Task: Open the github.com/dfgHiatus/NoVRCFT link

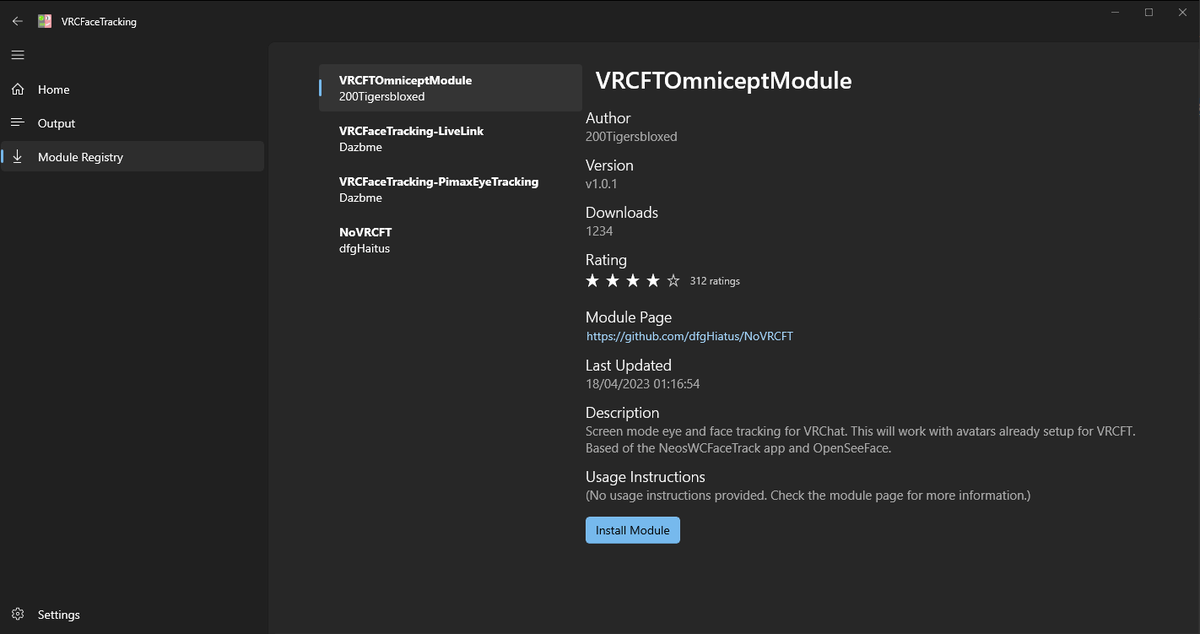Action: 689,336
